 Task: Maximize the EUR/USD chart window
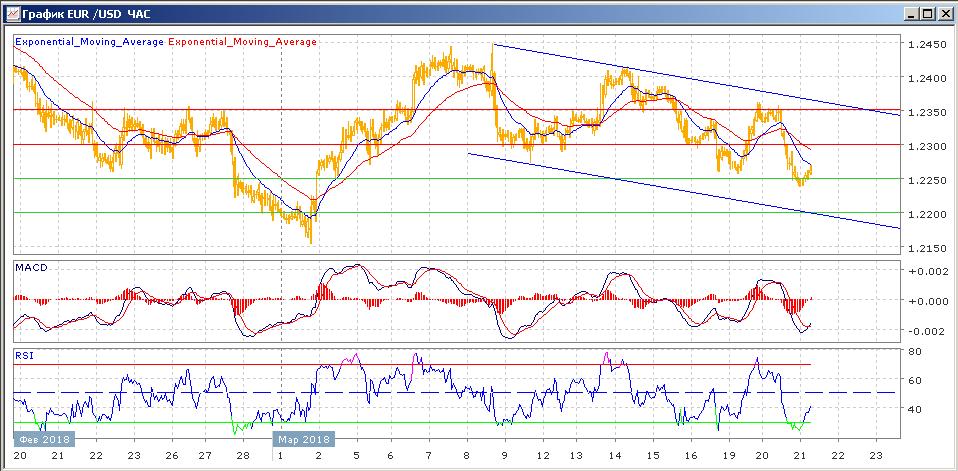pyautogui.click(x=927, y=13)
